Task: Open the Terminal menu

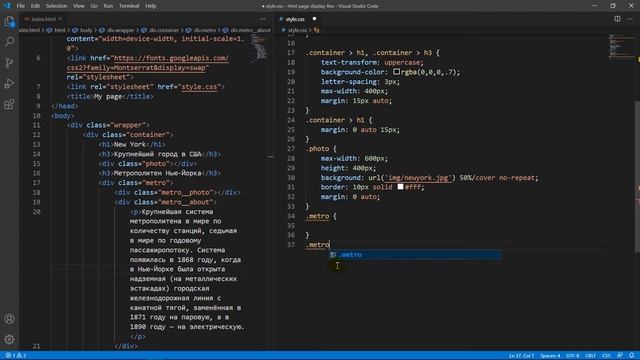Action: click(129, 6)
